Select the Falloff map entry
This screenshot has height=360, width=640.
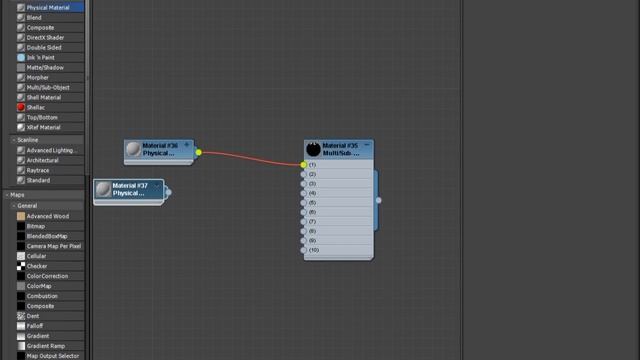pyautogui.click(x=50, y=326)
